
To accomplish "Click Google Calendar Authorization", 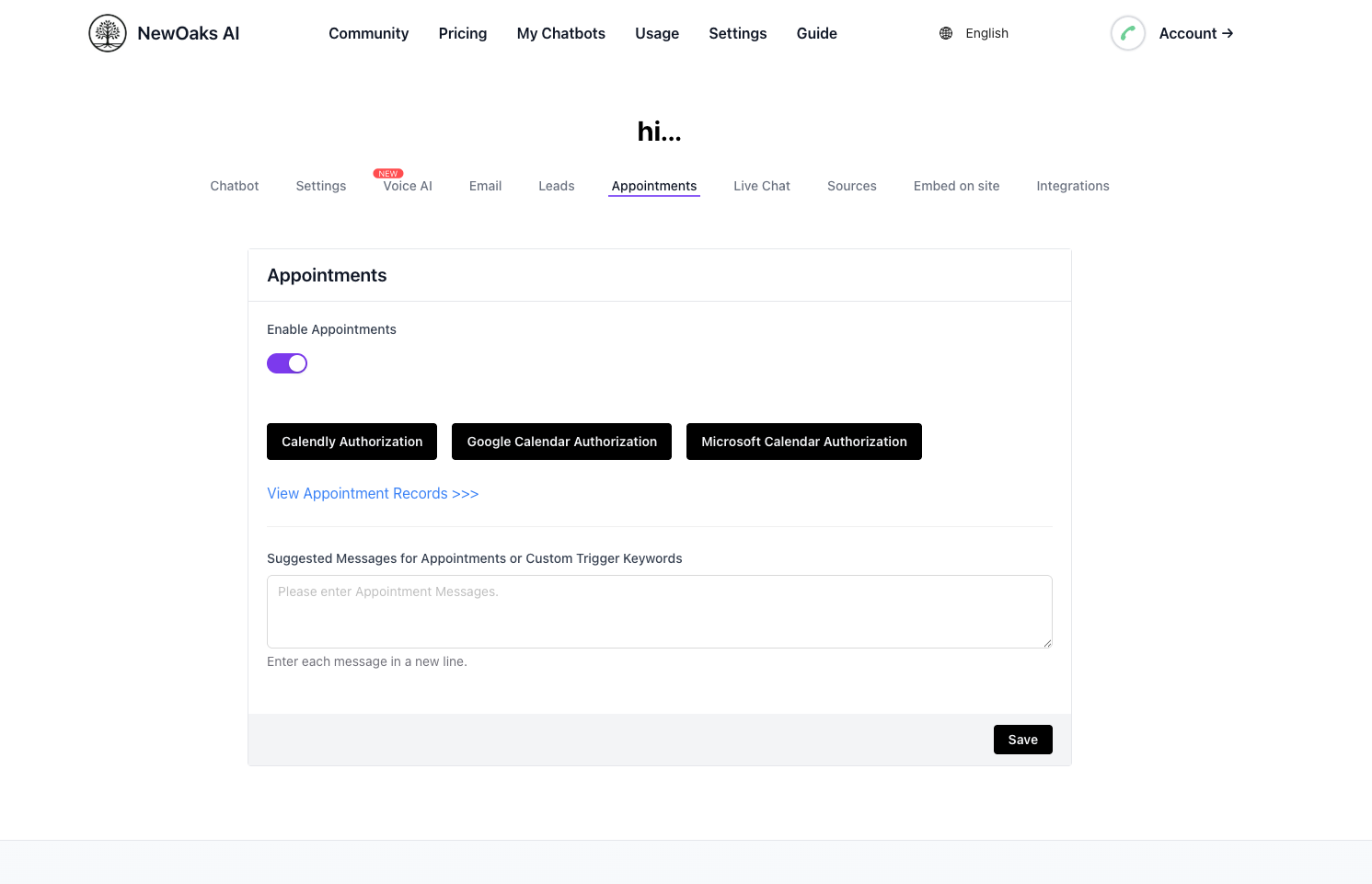I will [561, 442].
